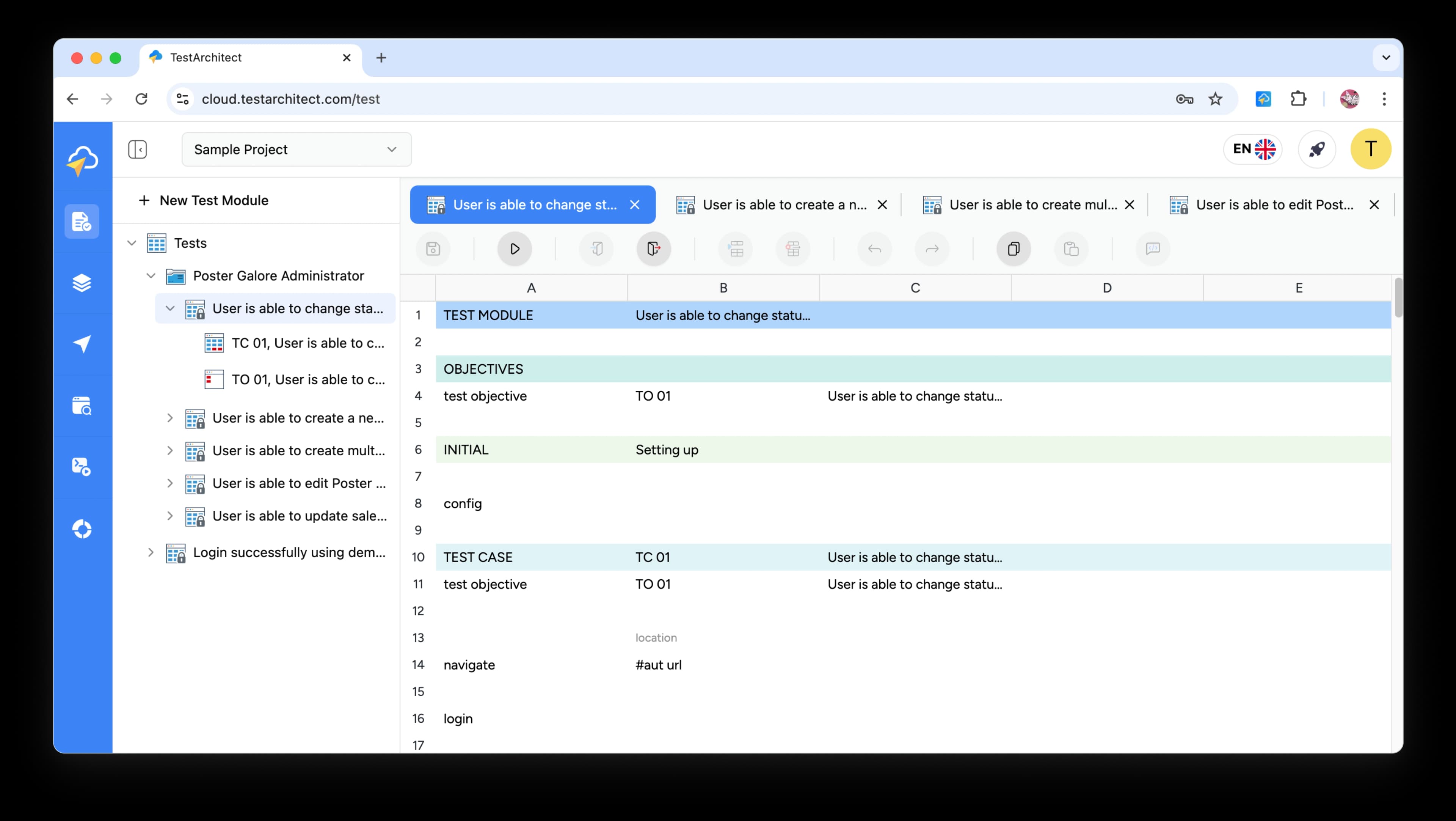
Task: Select cell with navigate keyword in row 14
Action: pos(469,665)
